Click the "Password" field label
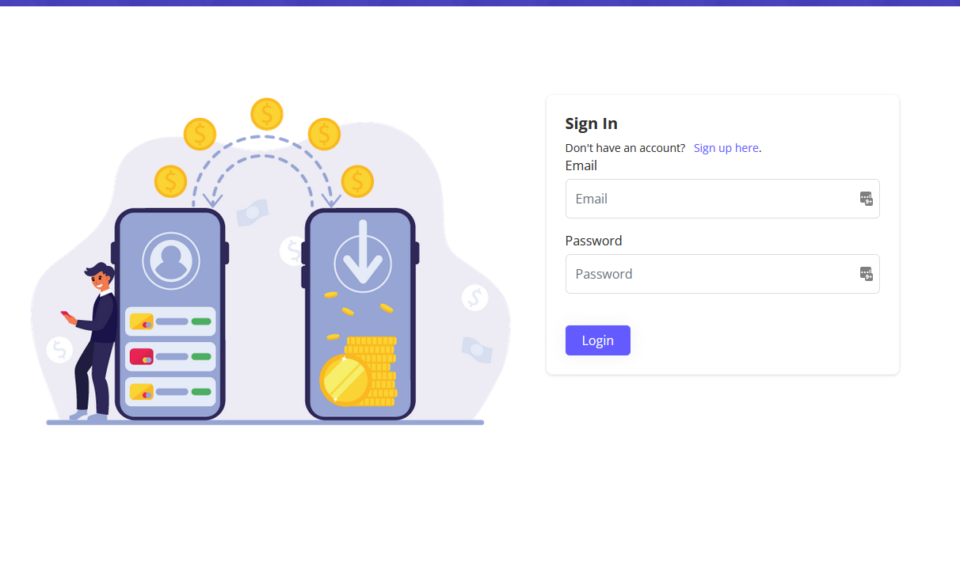The width and height of the screenshot is (960, 566). point(593,241)
